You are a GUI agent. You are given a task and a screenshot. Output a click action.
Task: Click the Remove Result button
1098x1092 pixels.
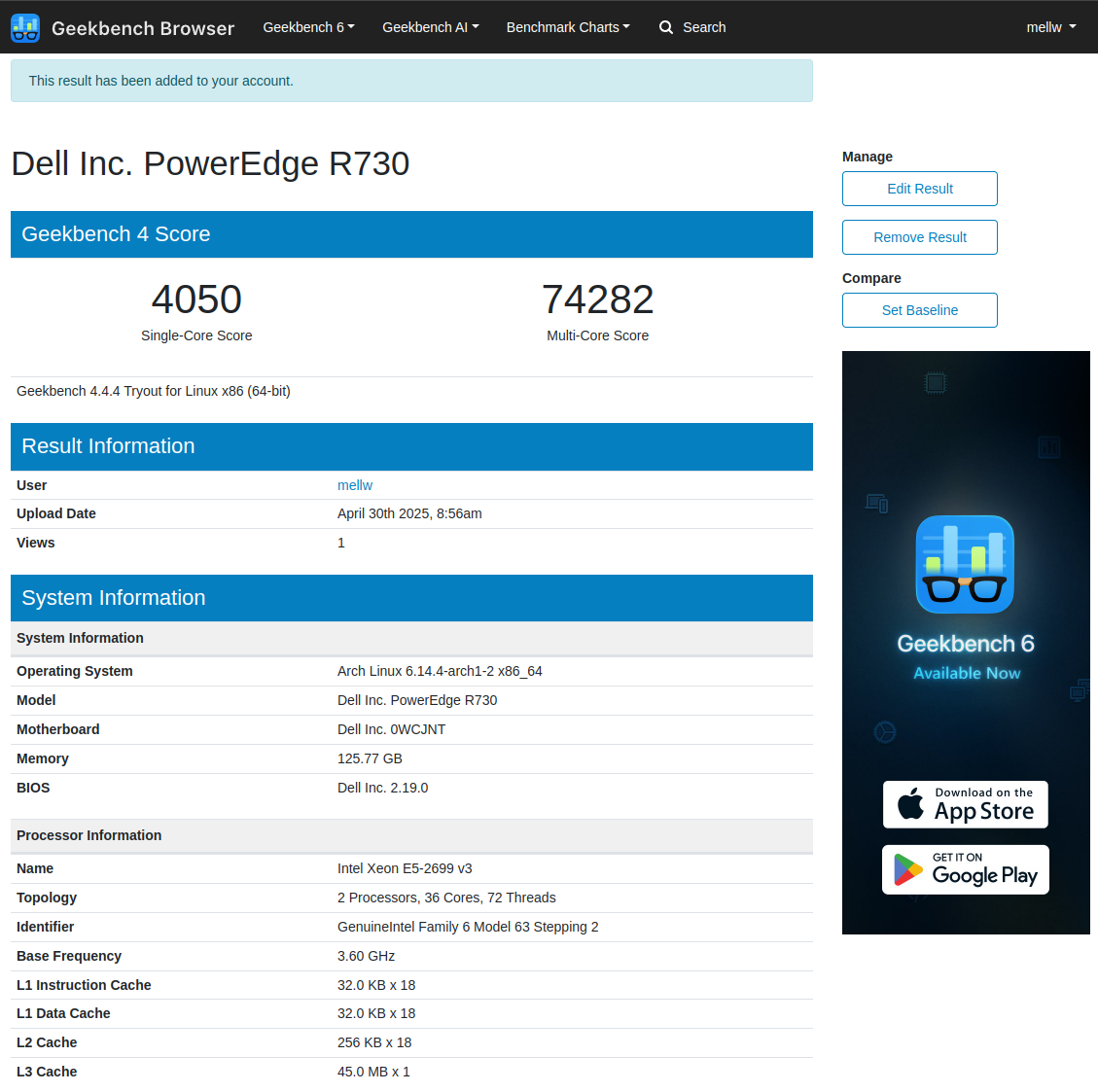click(x=919, y=237)
